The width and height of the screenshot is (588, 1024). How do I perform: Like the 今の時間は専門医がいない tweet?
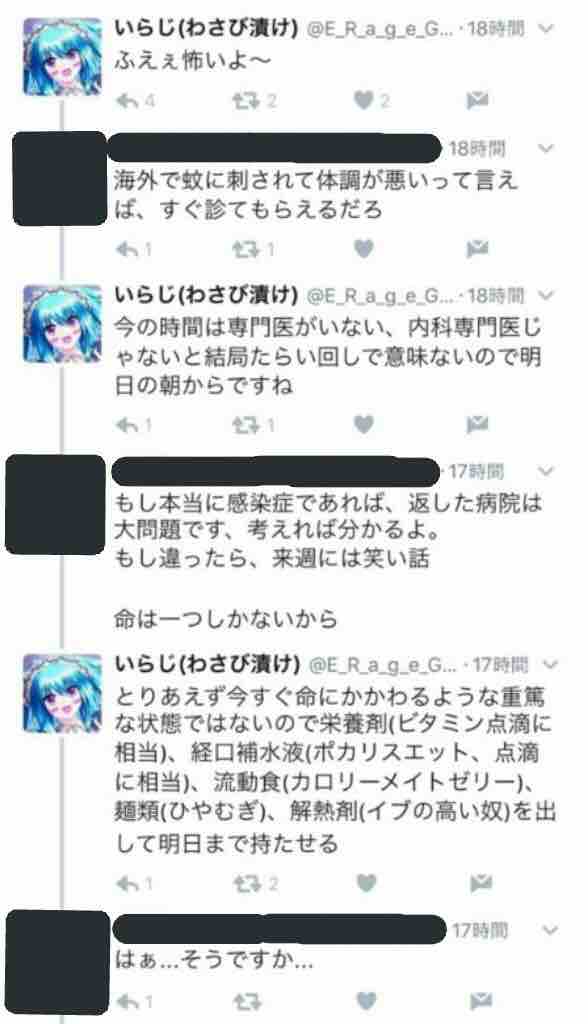click(363, 425)
